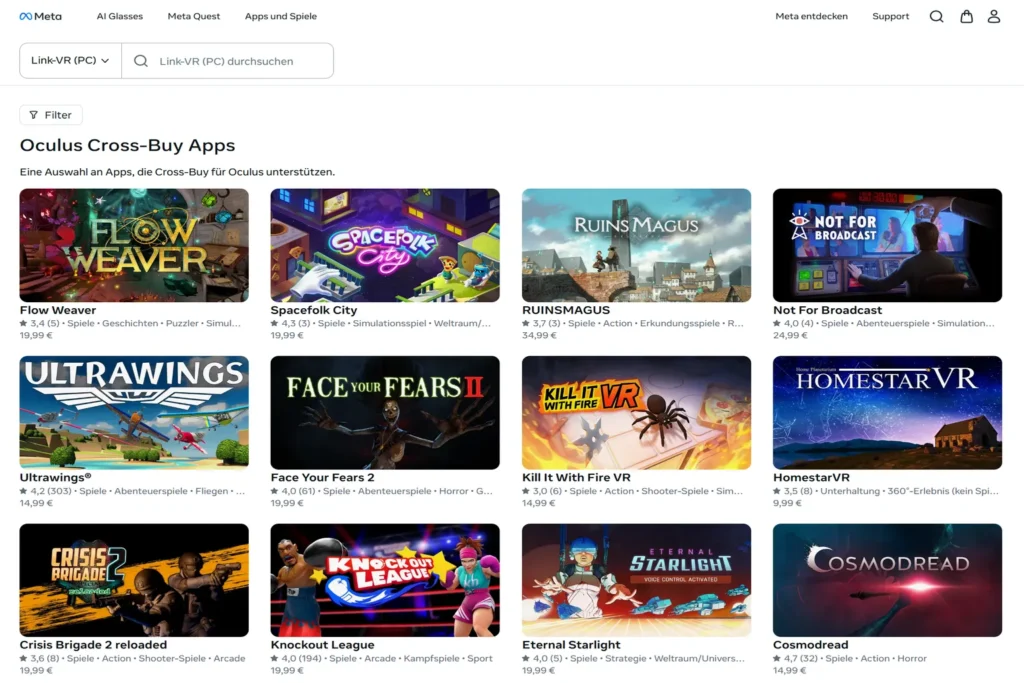Open the Ruins Magus cover image

[636, 246]
